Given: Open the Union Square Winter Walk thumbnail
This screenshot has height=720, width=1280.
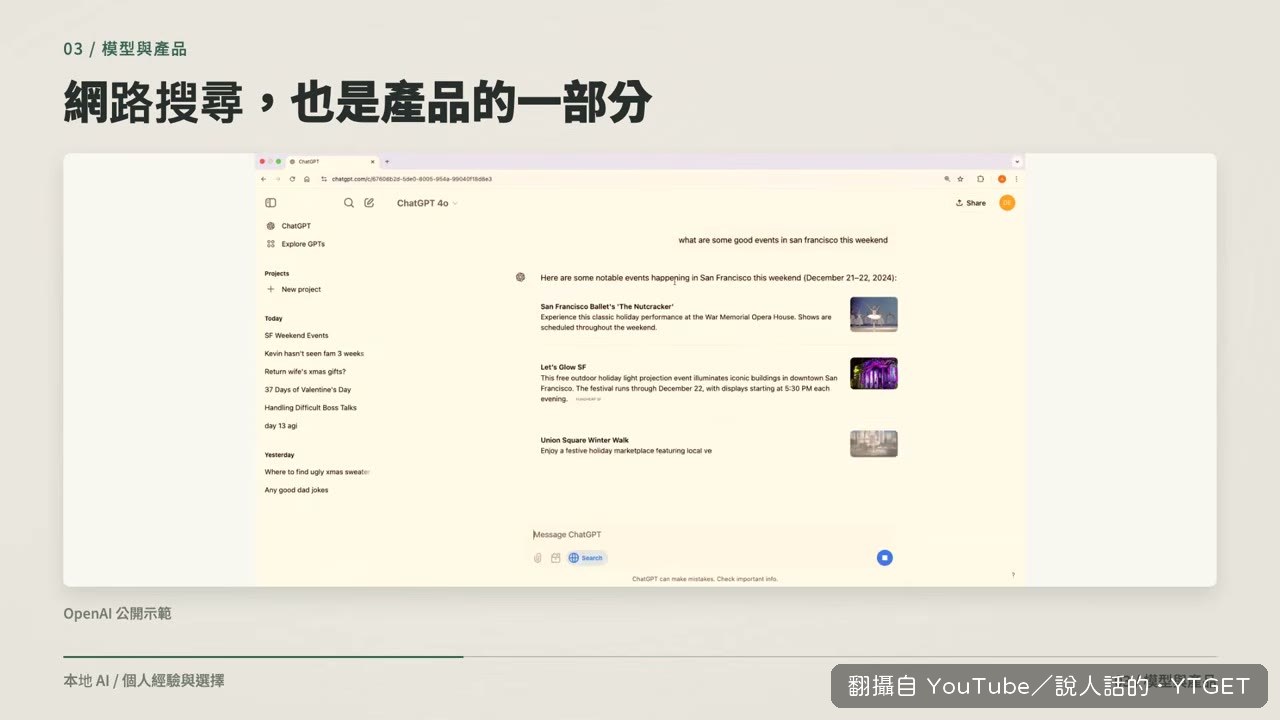Looking at the screenshot, I should click(x=874, y=444).
